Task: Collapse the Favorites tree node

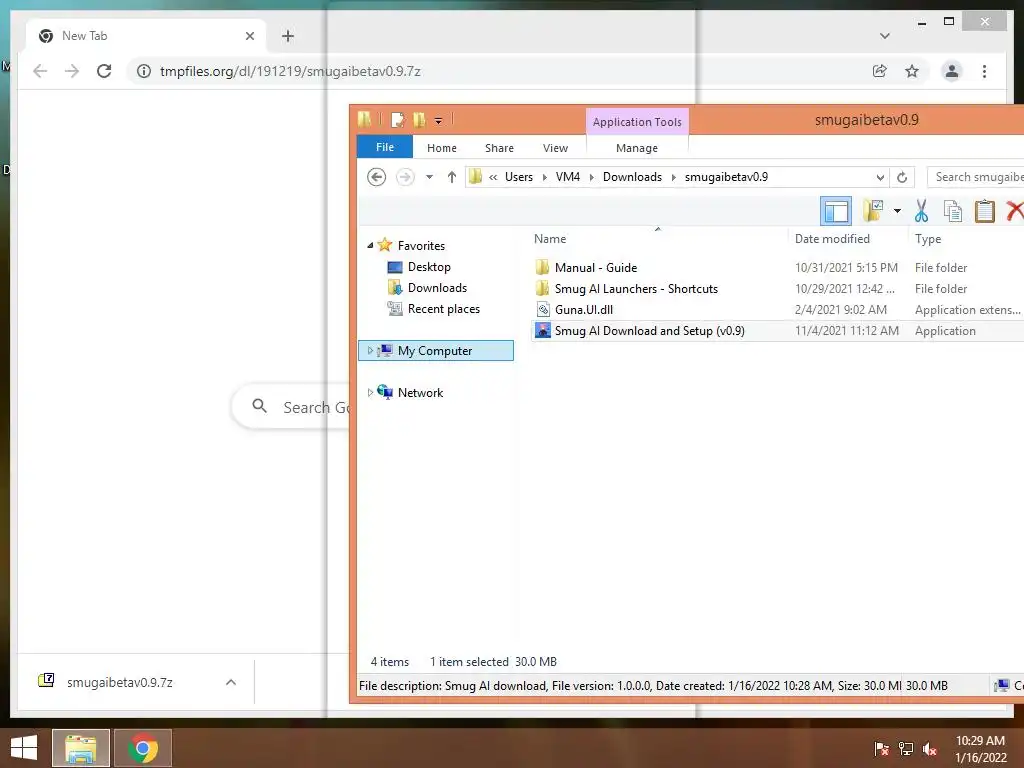Action: tap(370, 246)
